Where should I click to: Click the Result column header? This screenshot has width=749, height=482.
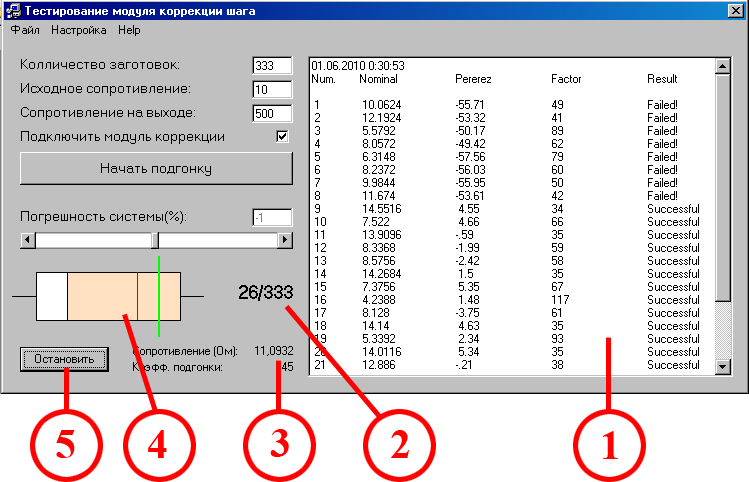[x=662, y=79]
